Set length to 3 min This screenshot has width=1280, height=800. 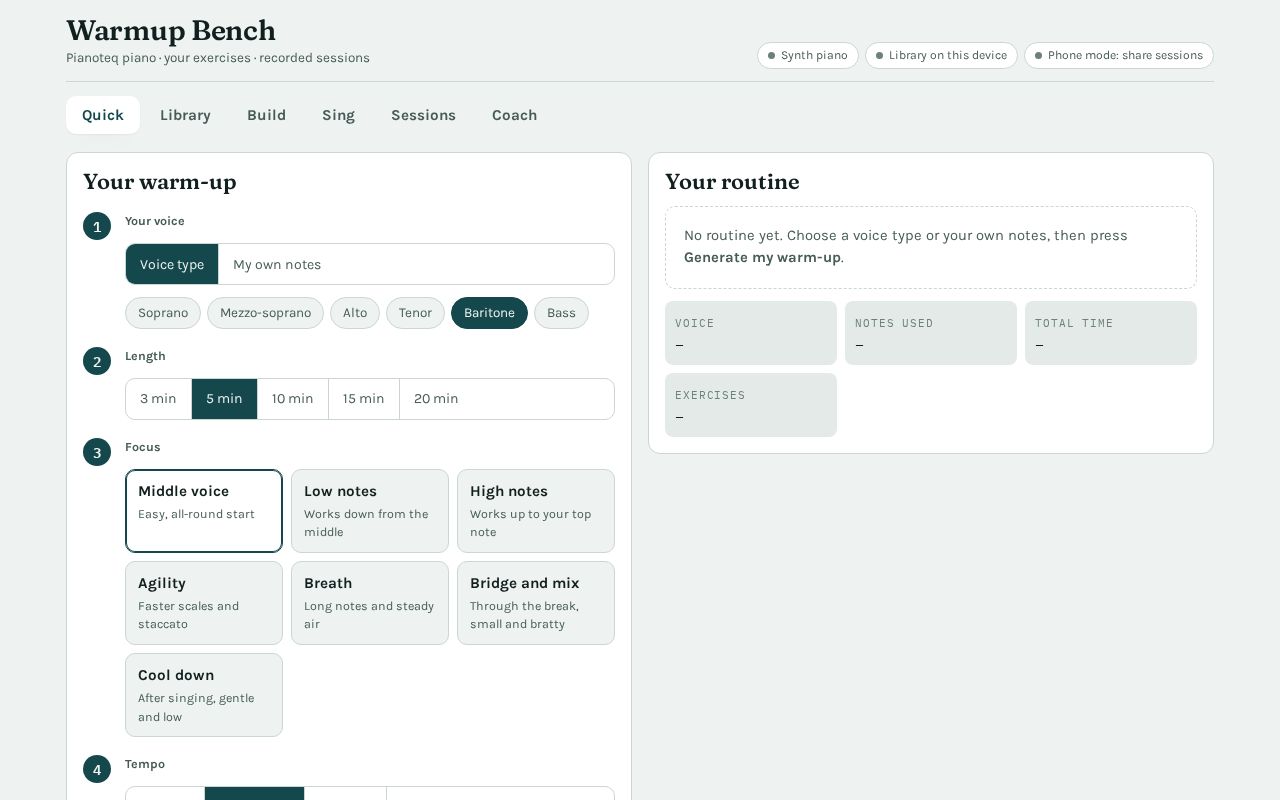158,399
